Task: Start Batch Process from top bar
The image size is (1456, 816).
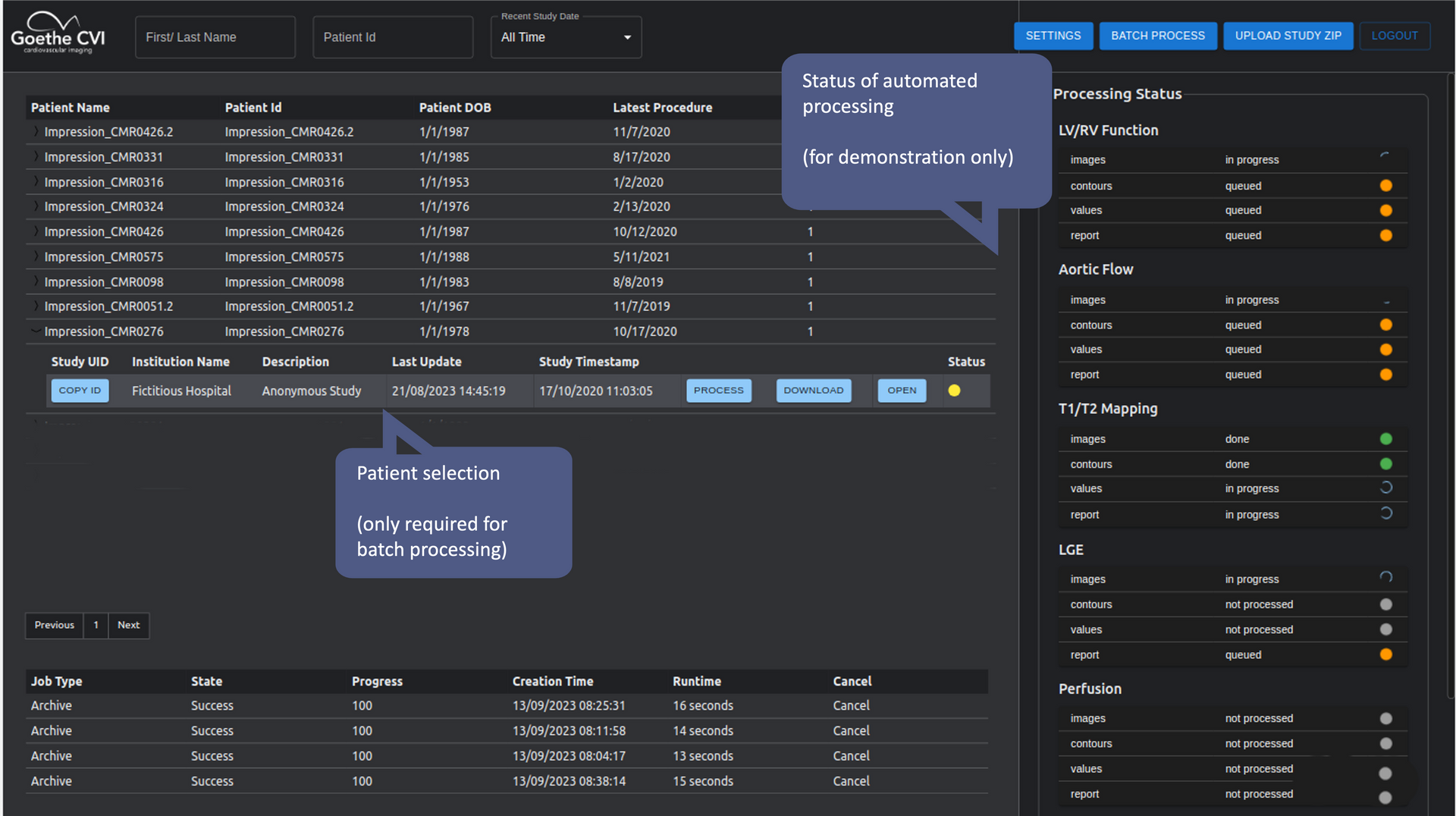Action: coord(1157,36)
